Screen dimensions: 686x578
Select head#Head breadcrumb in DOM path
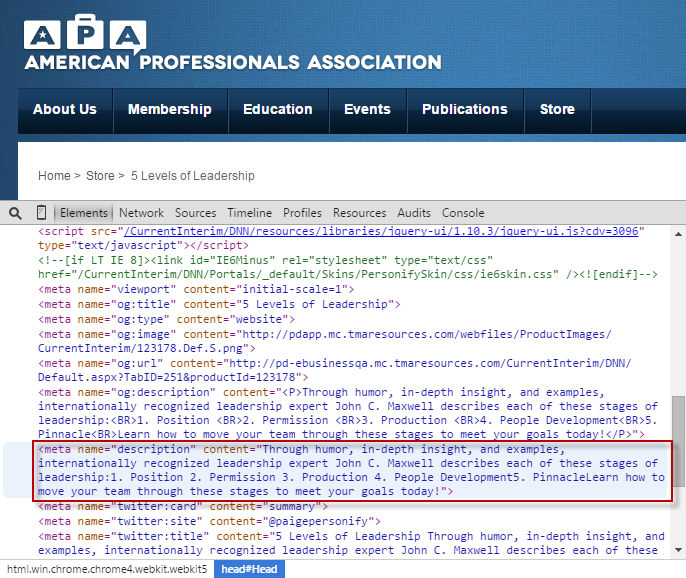click(249, 569)
